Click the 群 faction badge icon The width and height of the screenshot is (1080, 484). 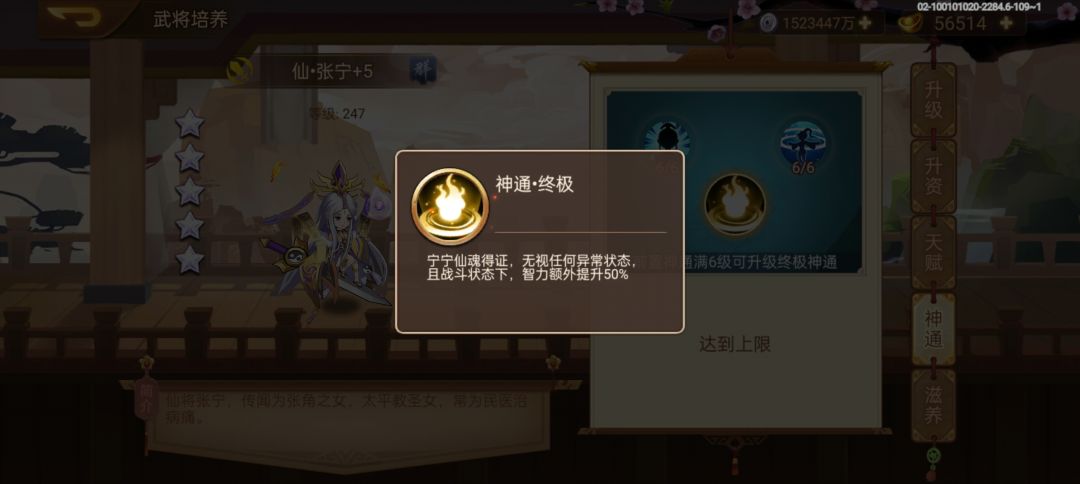point(421,70)
